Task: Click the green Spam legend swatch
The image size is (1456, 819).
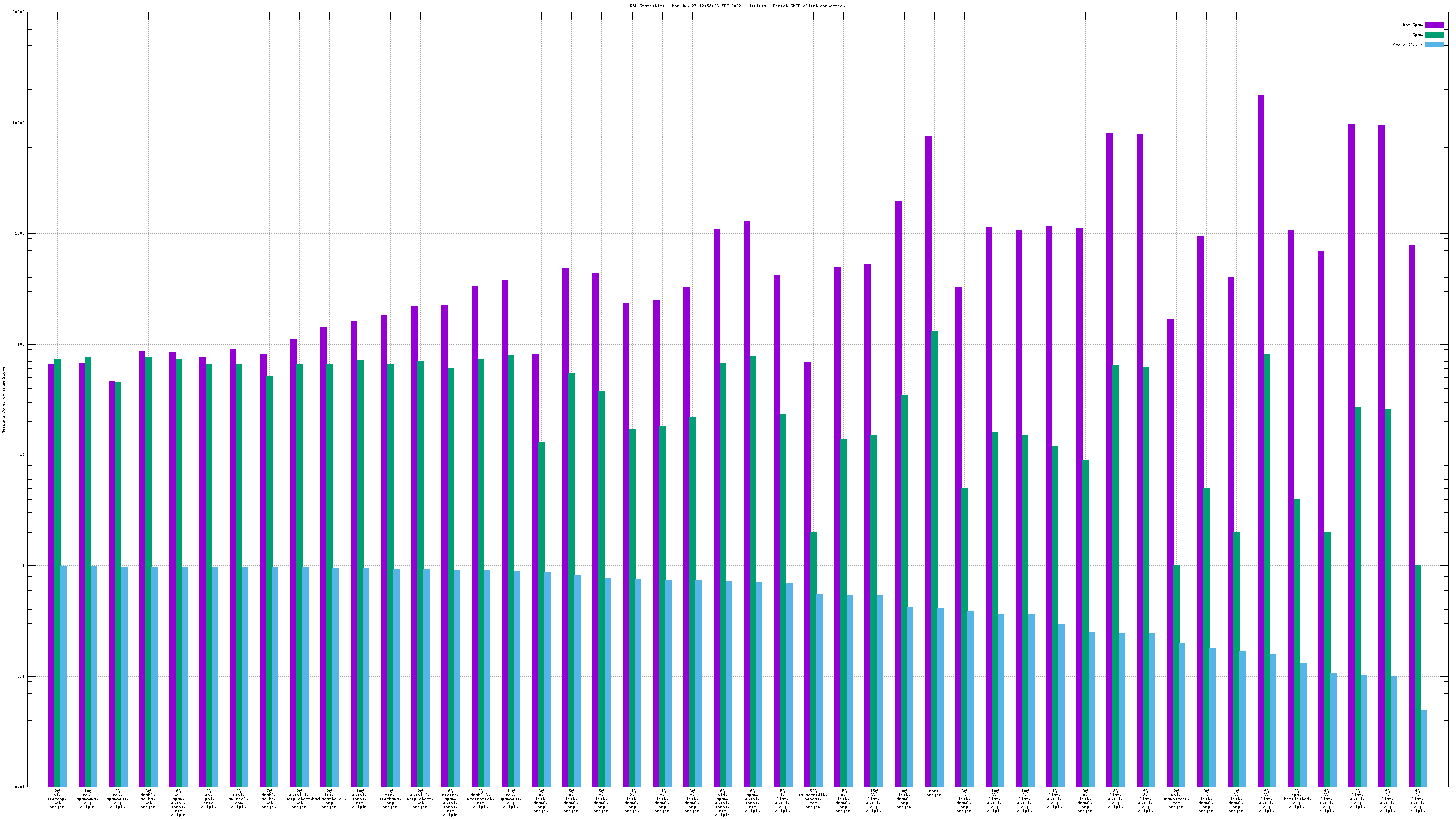Action: (1434, 35)
